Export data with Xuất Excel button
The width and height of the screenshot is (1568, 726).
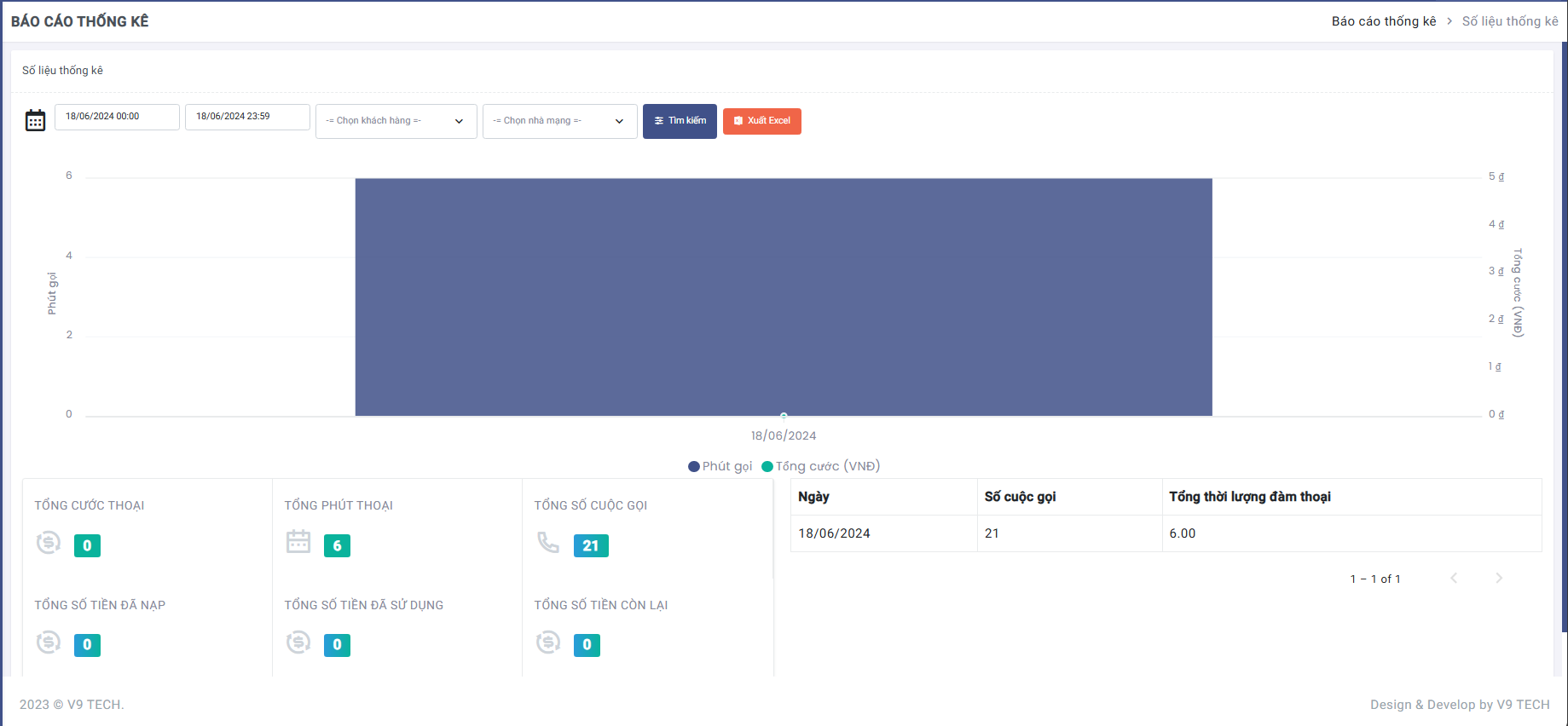[761, 121]
